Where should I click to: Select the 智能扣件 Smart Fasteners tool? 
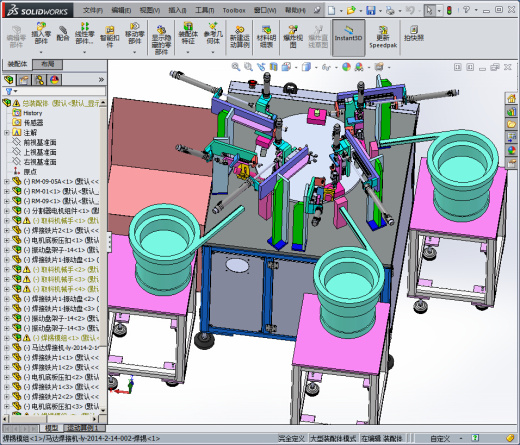click(110, 37)
